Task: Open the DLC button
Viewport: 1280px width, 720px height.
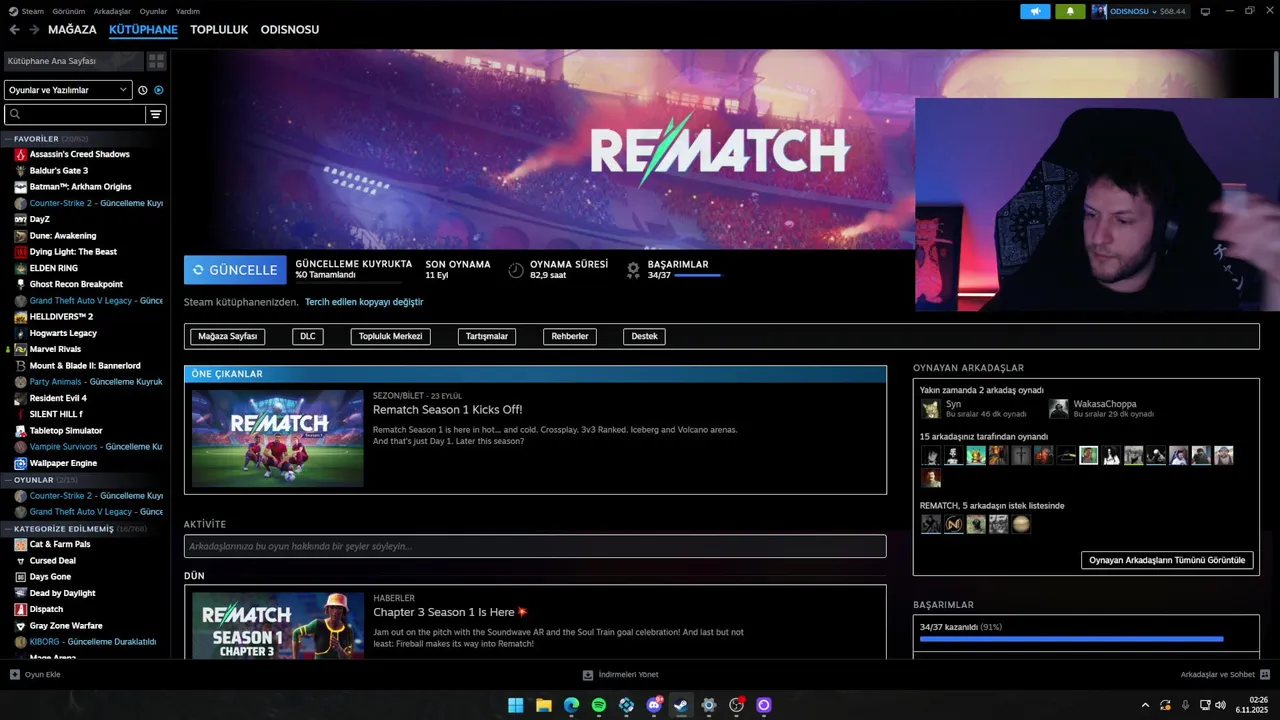Action: pos(308,336)
